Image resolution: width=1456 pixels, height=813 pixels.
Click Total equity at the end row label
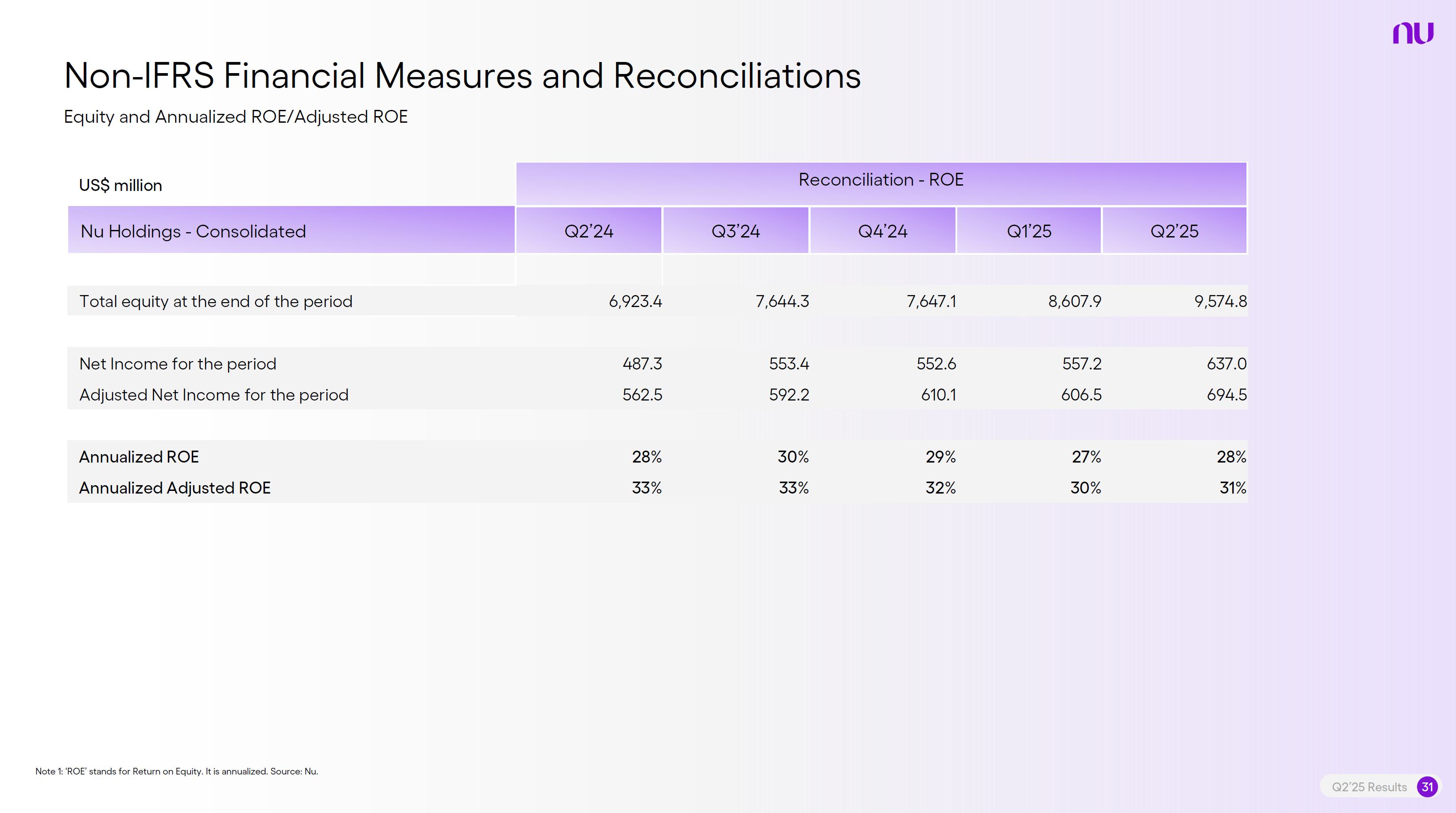coord(215,301)
